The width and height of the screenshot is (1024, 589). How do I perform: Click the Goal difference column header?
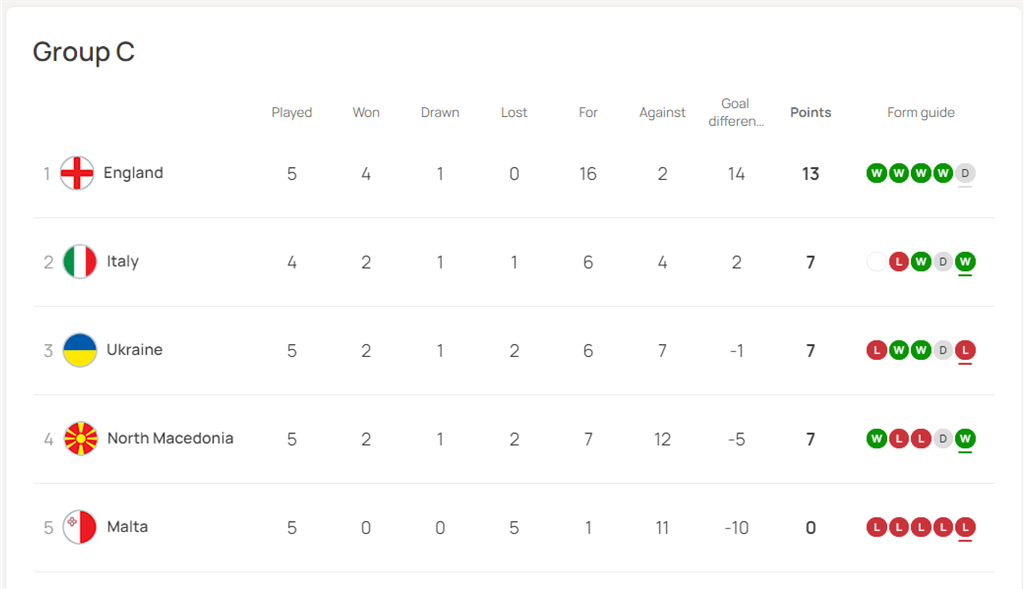[736, 113]
